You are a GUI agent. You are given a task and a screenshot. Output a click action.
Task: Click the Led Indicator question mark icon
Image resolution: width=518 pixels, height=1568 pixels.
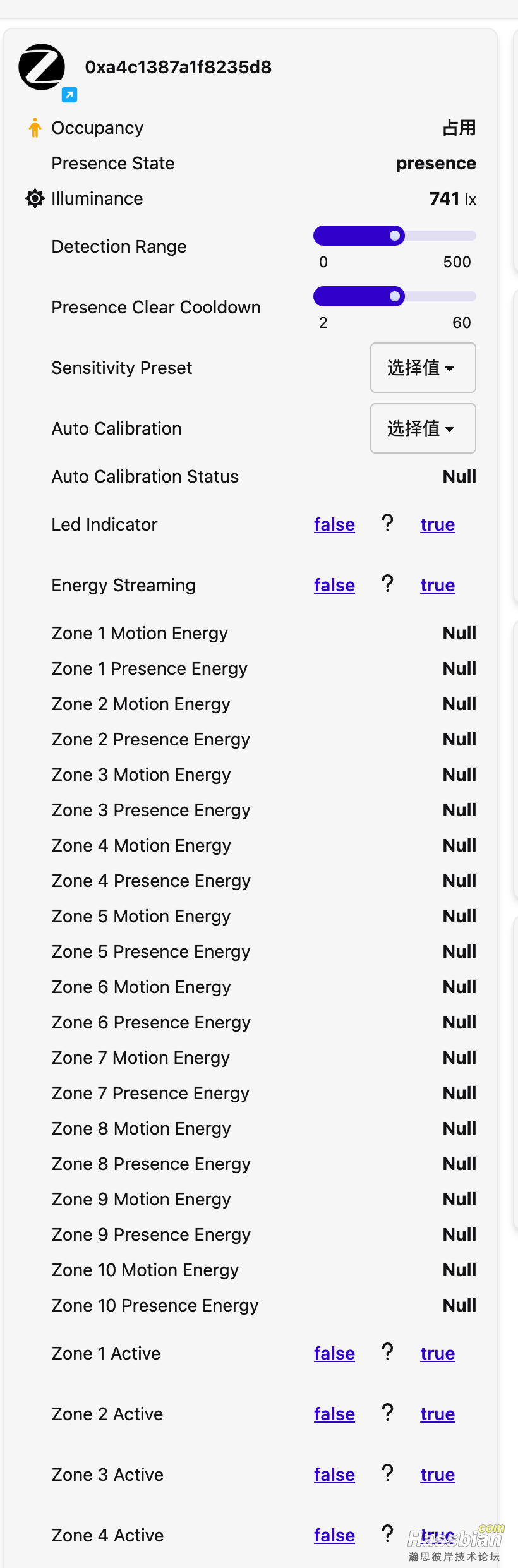pos(388,523)
